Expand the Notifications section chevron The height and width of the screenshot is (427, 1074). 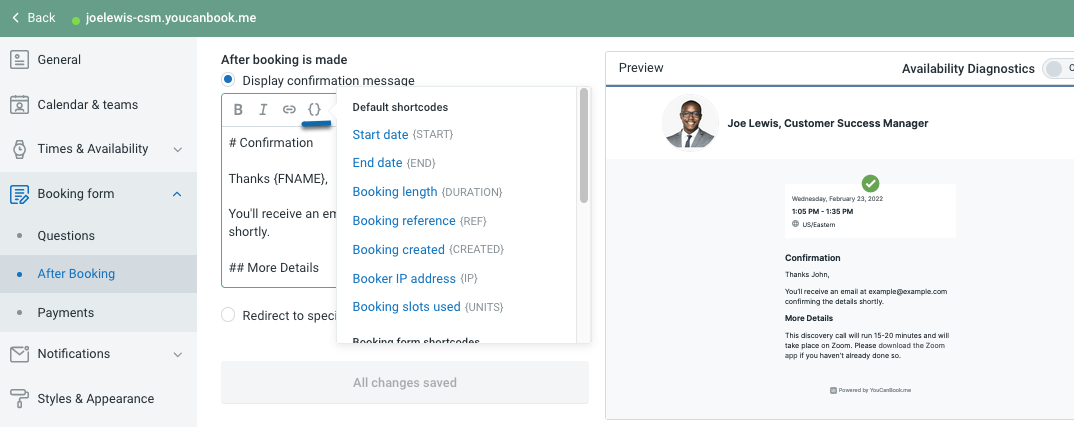(177, 354)
